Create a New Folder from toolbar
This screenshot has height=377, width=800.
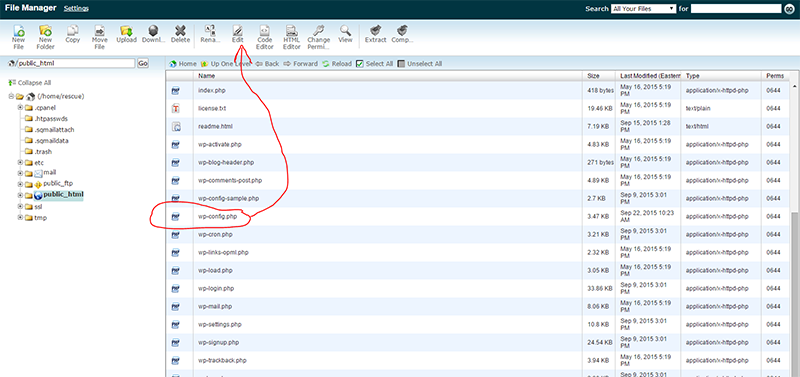tap(45, 31)
